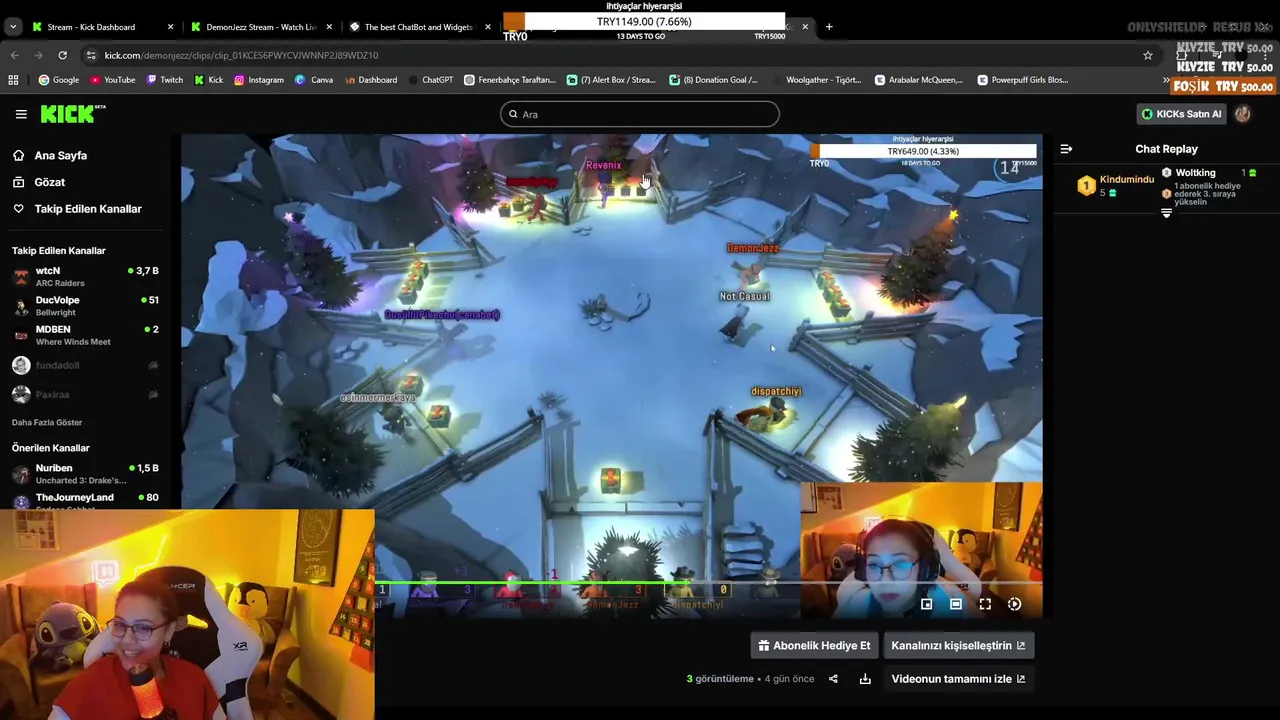
Task: Expand Daha Fazla Göster list
Action: point(47,422)
